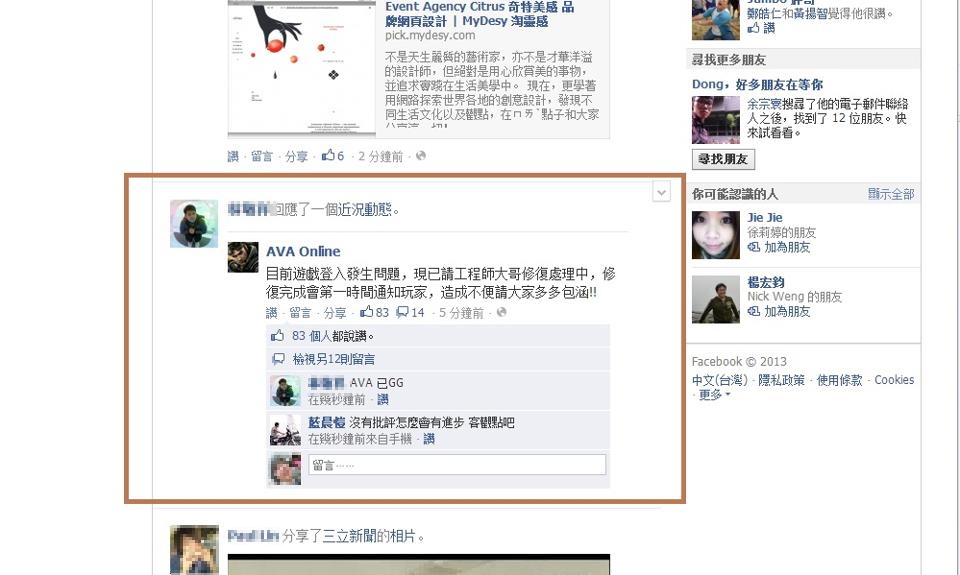
Task: Expand the 檢視另12則留言 comments
Action: click(x=334, y=359)
